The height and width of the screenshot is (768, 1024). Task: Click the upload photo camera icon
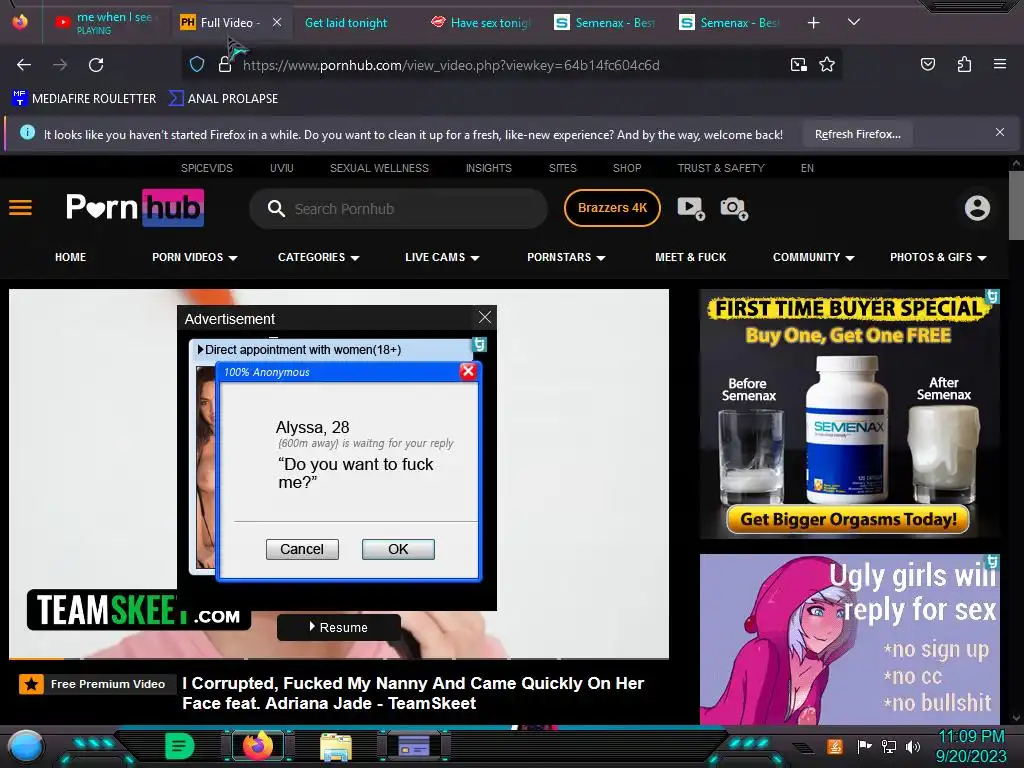[733, 208]
